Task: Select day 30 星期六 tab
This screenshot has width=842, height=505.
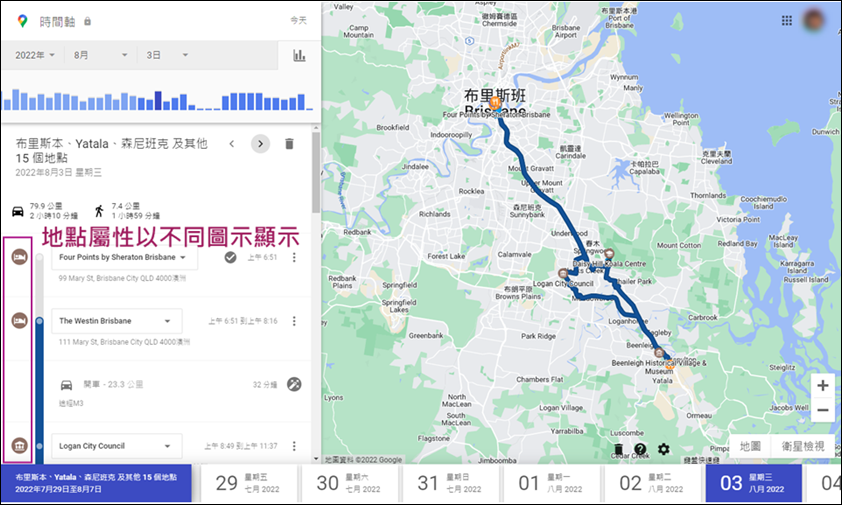Action: coord(349,483)
